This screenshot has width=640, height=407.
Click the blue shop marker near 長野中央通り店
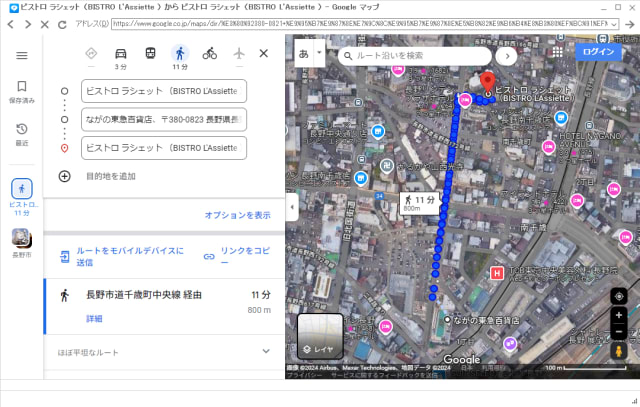378,132
